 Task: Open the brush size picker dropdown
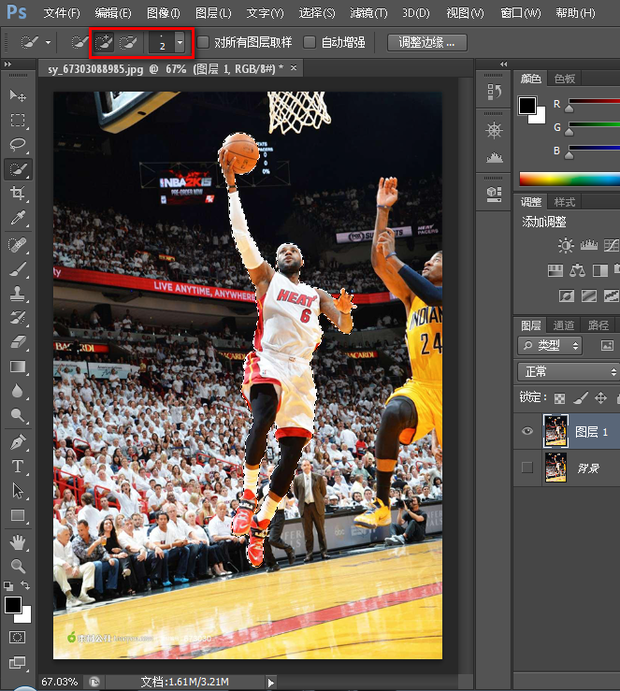click(179, 43)
